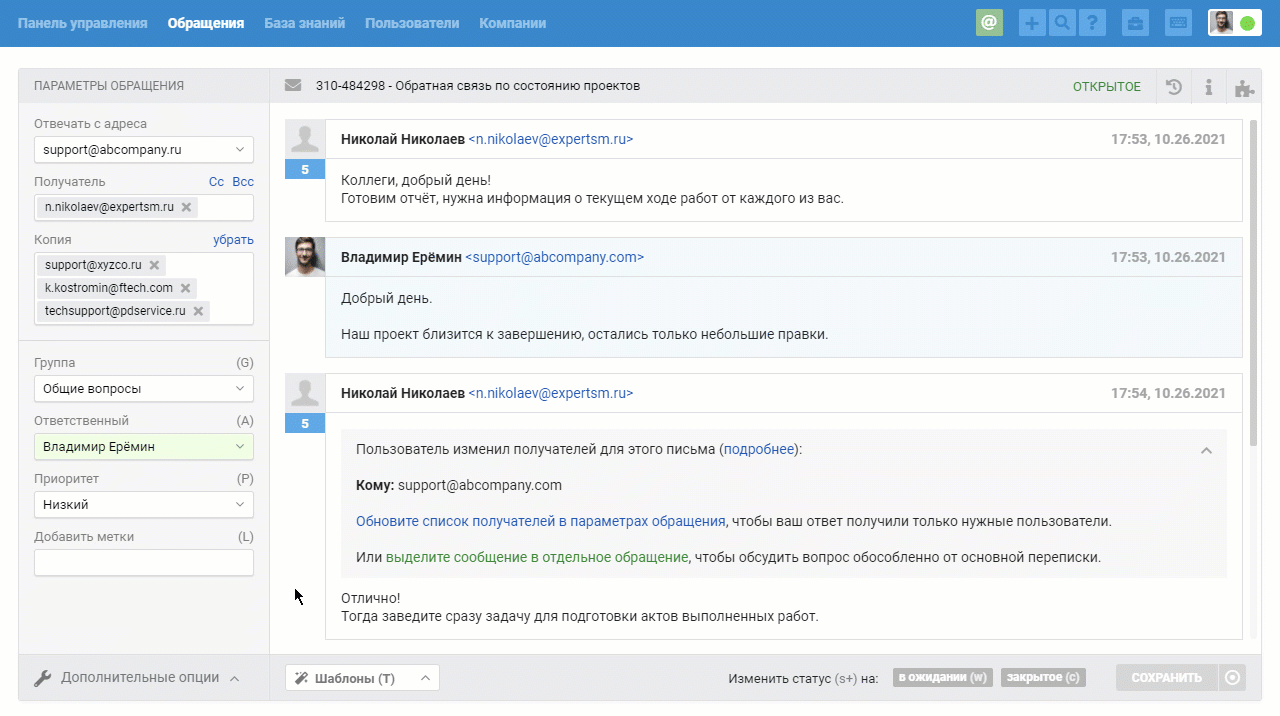Click the plus icon to create new item

(x=1031, y=23)
